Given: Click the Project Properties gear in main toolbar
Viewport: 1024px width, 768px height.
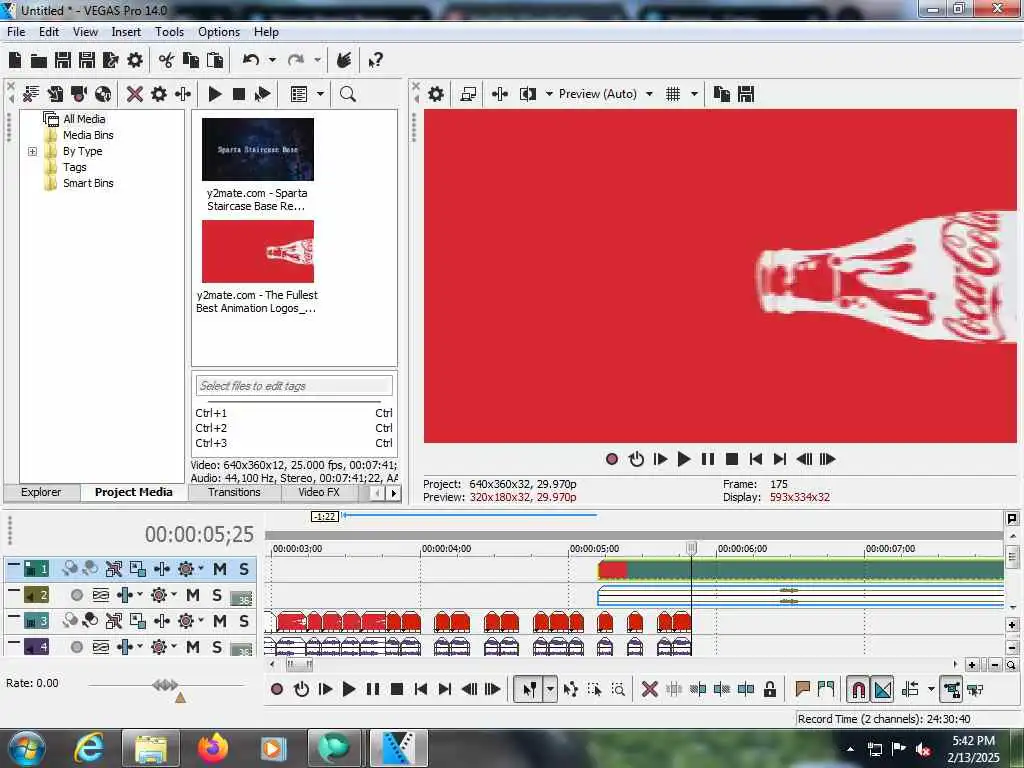Looking at the screenshot, I should click(x=135, y=61).
